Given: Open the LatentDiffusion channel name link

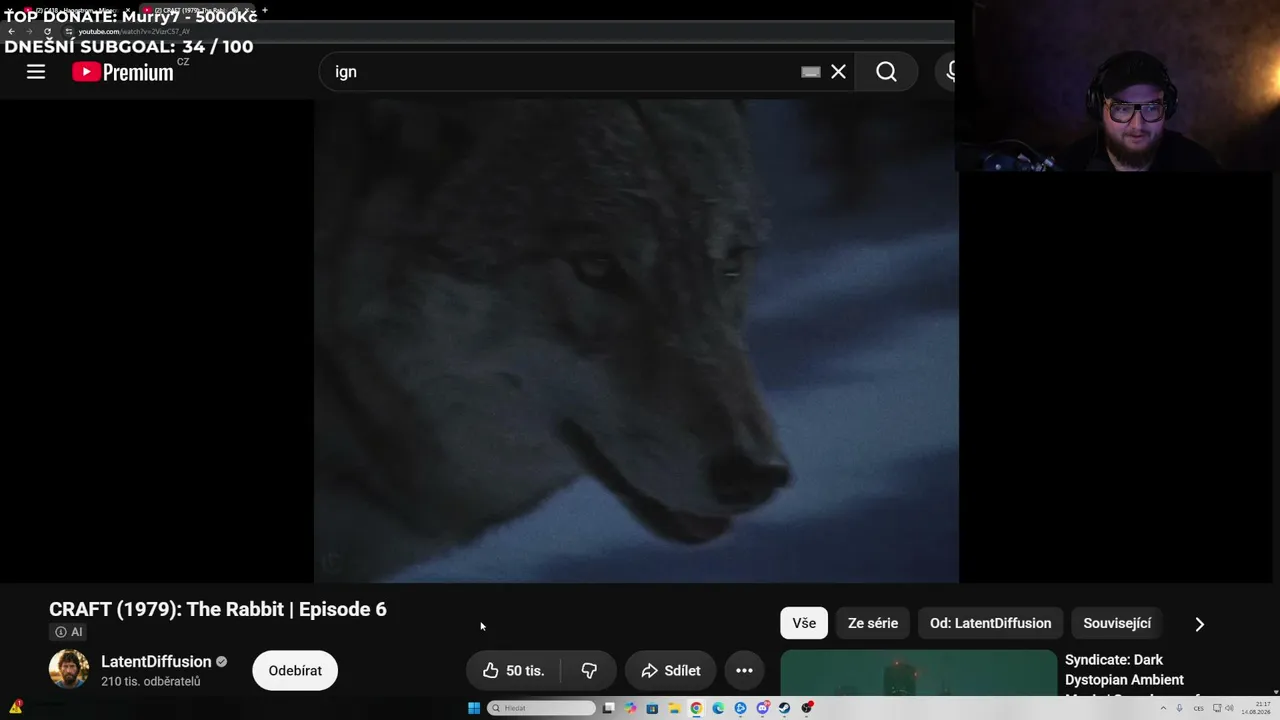Looking at the screenshot, I should click(156, 662).
